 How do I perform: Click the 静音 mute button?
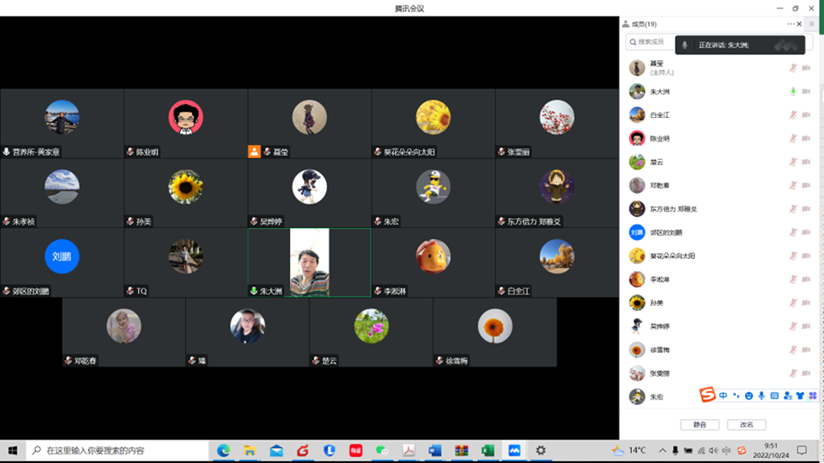pos(699,425)
